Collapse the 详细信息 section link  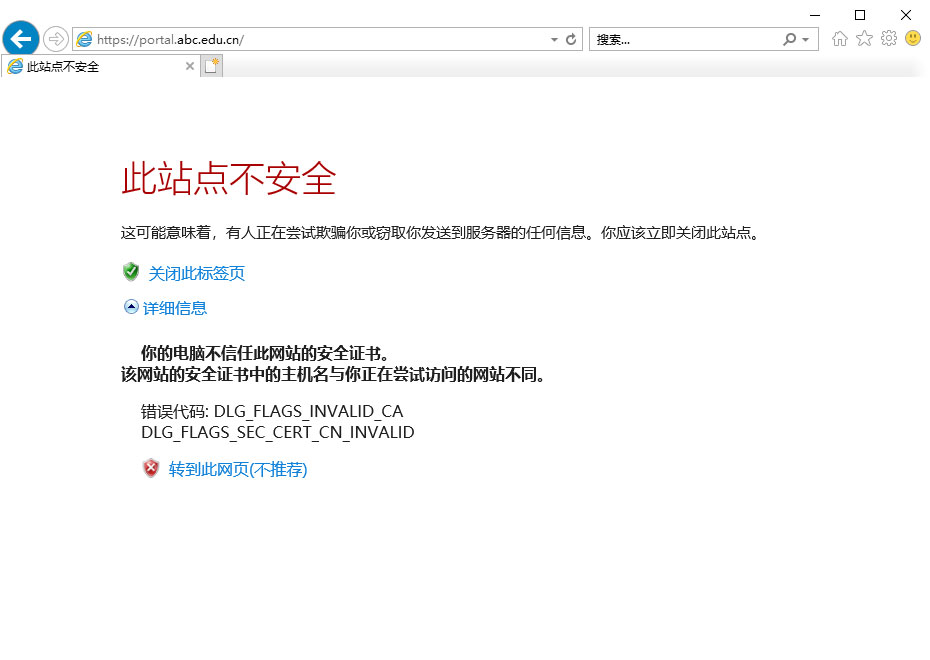tap(175, 308)
